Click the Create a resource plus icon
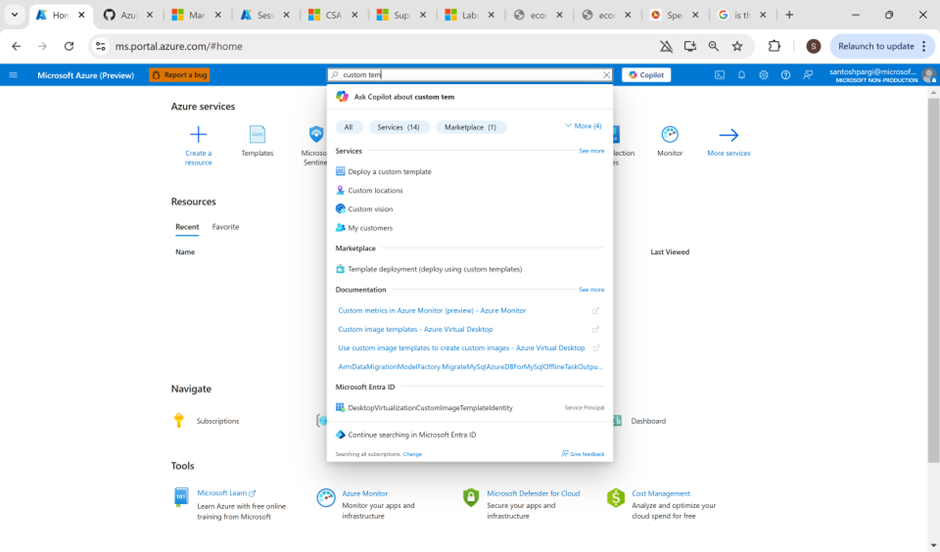Viewport: 940px width, 552px height. (198, 134)
